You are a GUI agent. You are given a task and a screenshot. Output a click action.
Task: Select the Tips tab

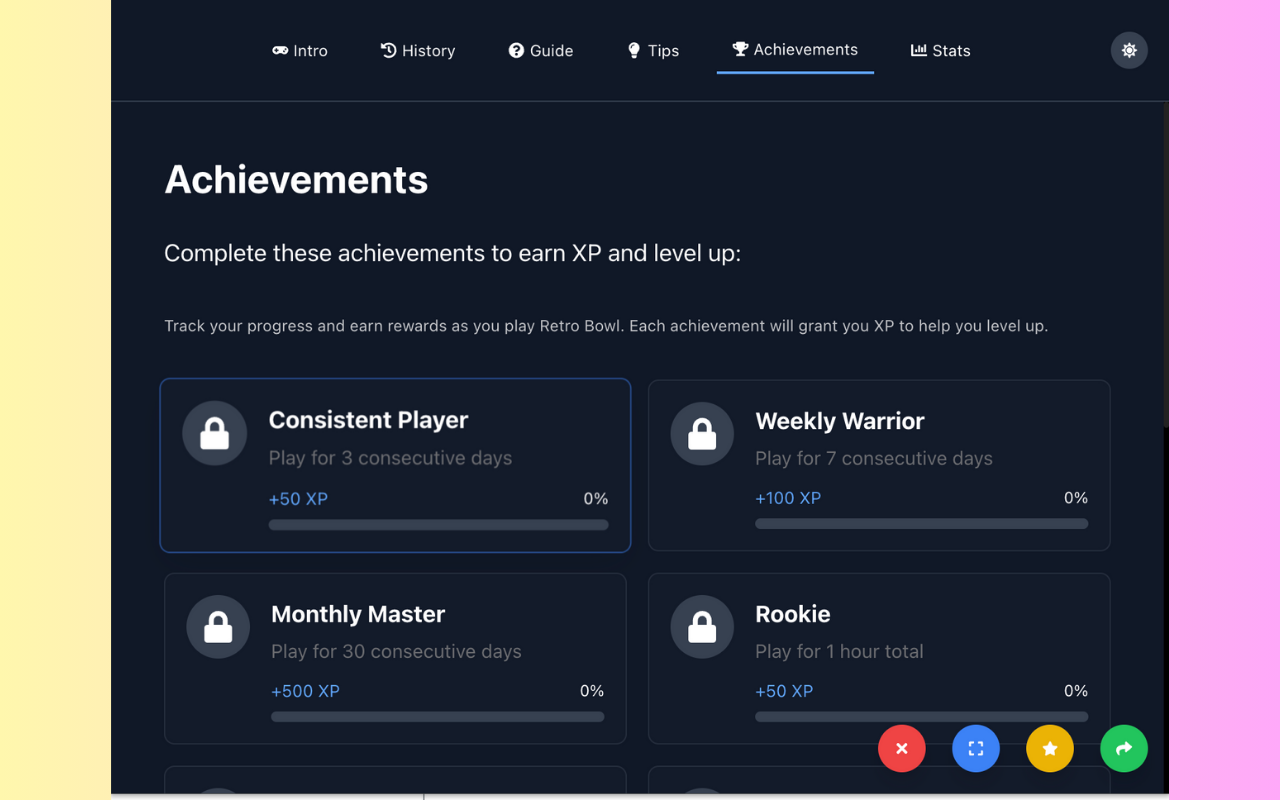point(653,51)
